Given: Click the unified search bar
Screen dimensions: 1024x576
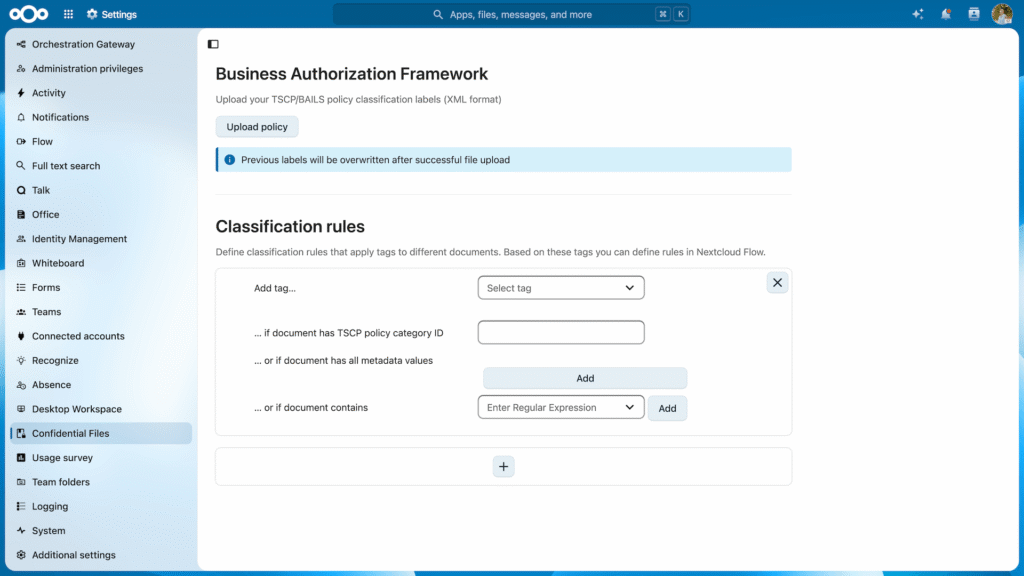Looking at the screenshot, I should (512, 14).
